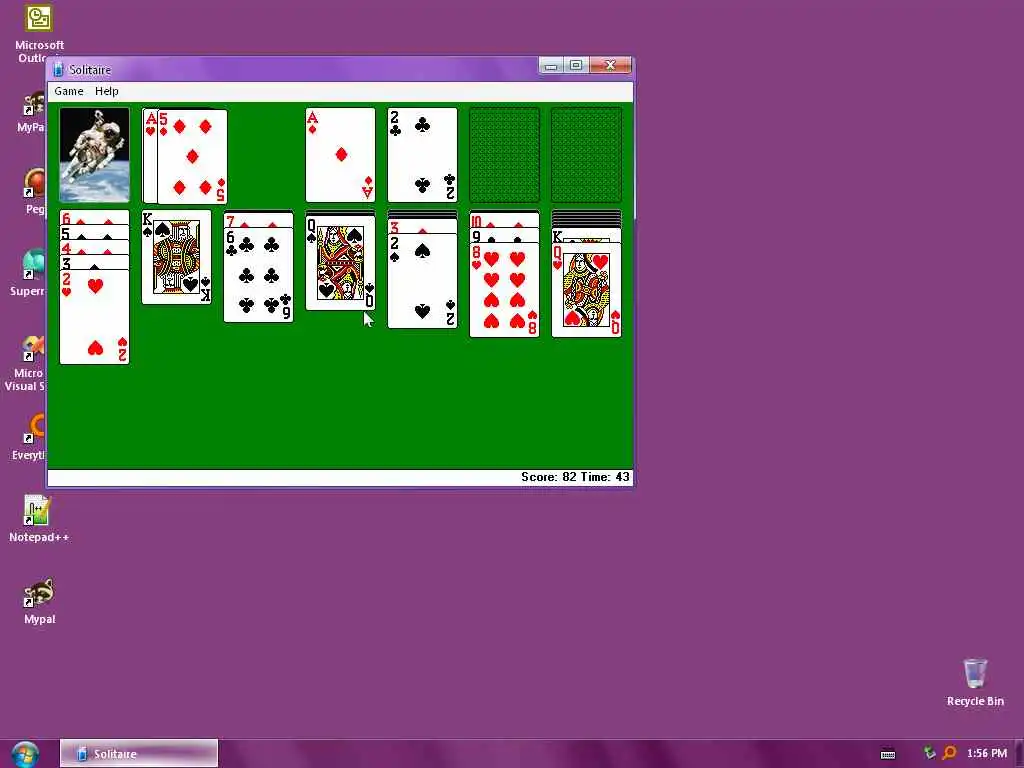Select the Queen of spades card
The image size is (1024, 768).
[x=340, y=263]
